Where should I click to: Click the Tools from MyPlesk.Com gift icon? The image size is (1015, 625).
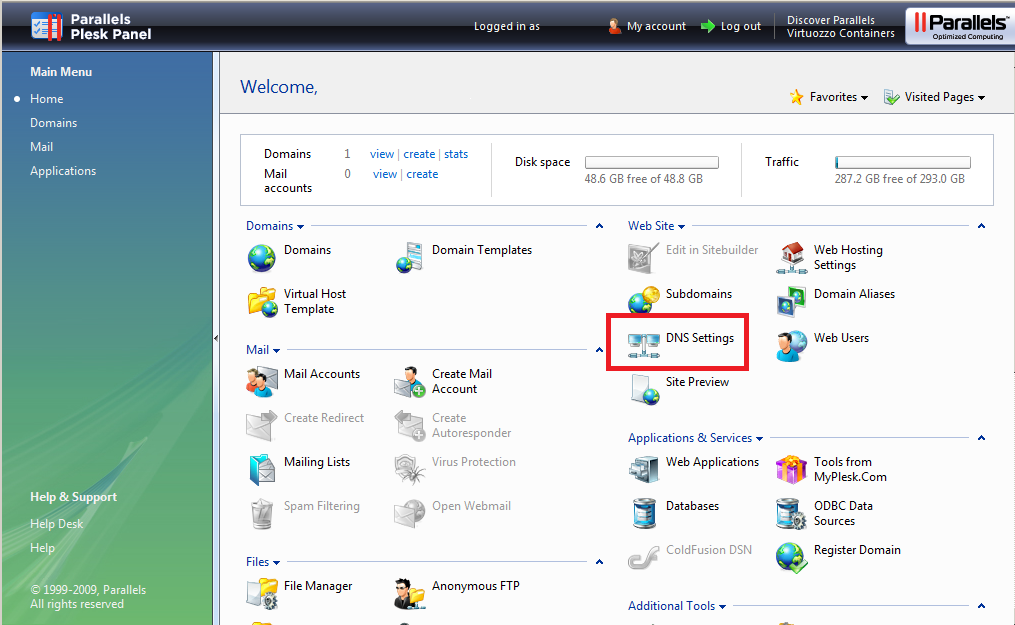(x=792, y=469)
